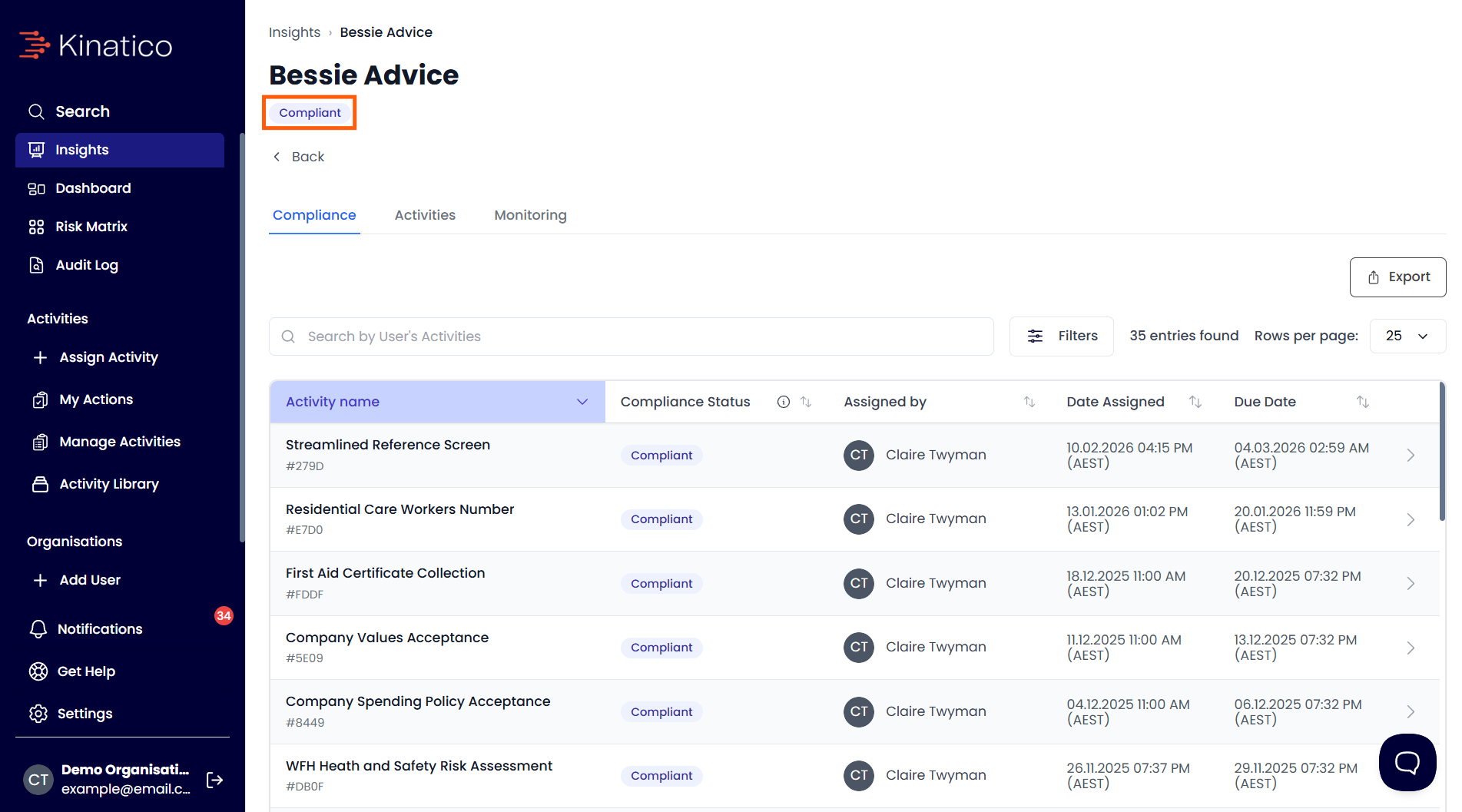
Task: Click CT avatar in Streamlined Reference Screen row
Action: pos(859,456)
